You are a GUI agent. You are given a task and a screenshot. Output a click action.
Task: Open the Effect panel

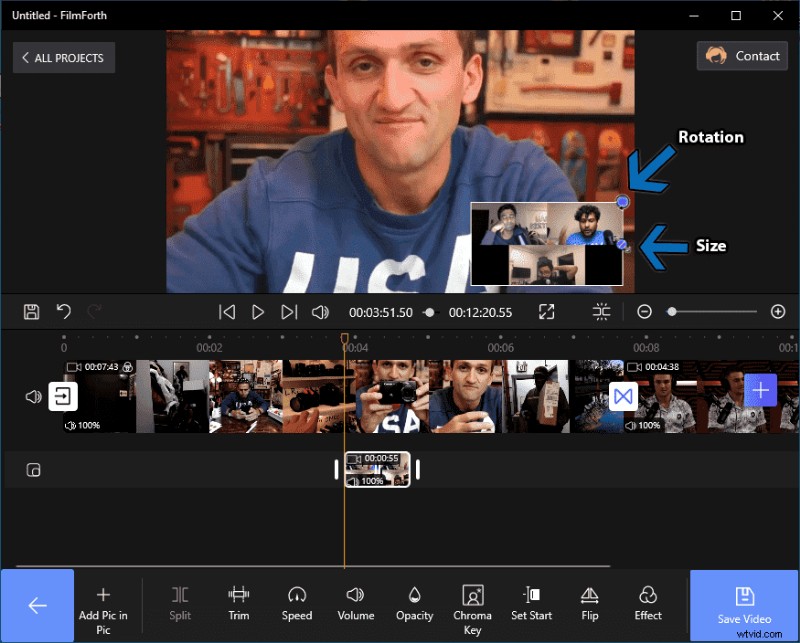coord(647,602)
